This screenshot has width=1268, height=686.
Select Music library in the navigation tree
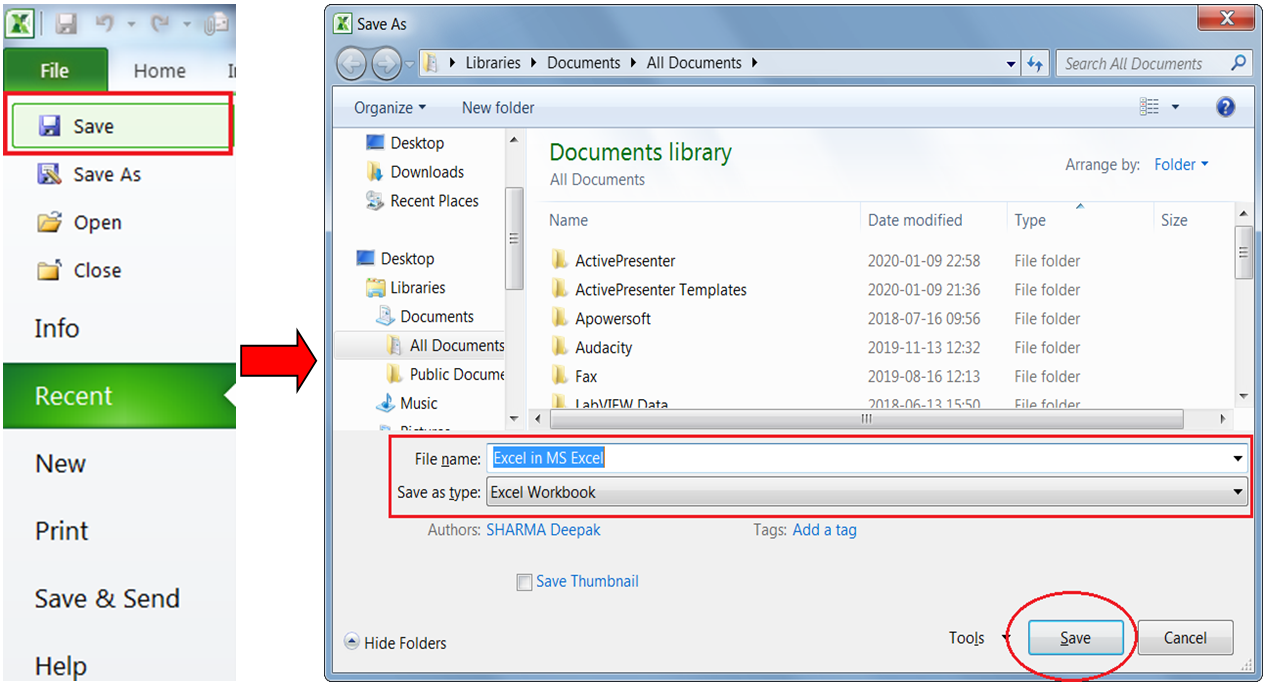[407, 403]
